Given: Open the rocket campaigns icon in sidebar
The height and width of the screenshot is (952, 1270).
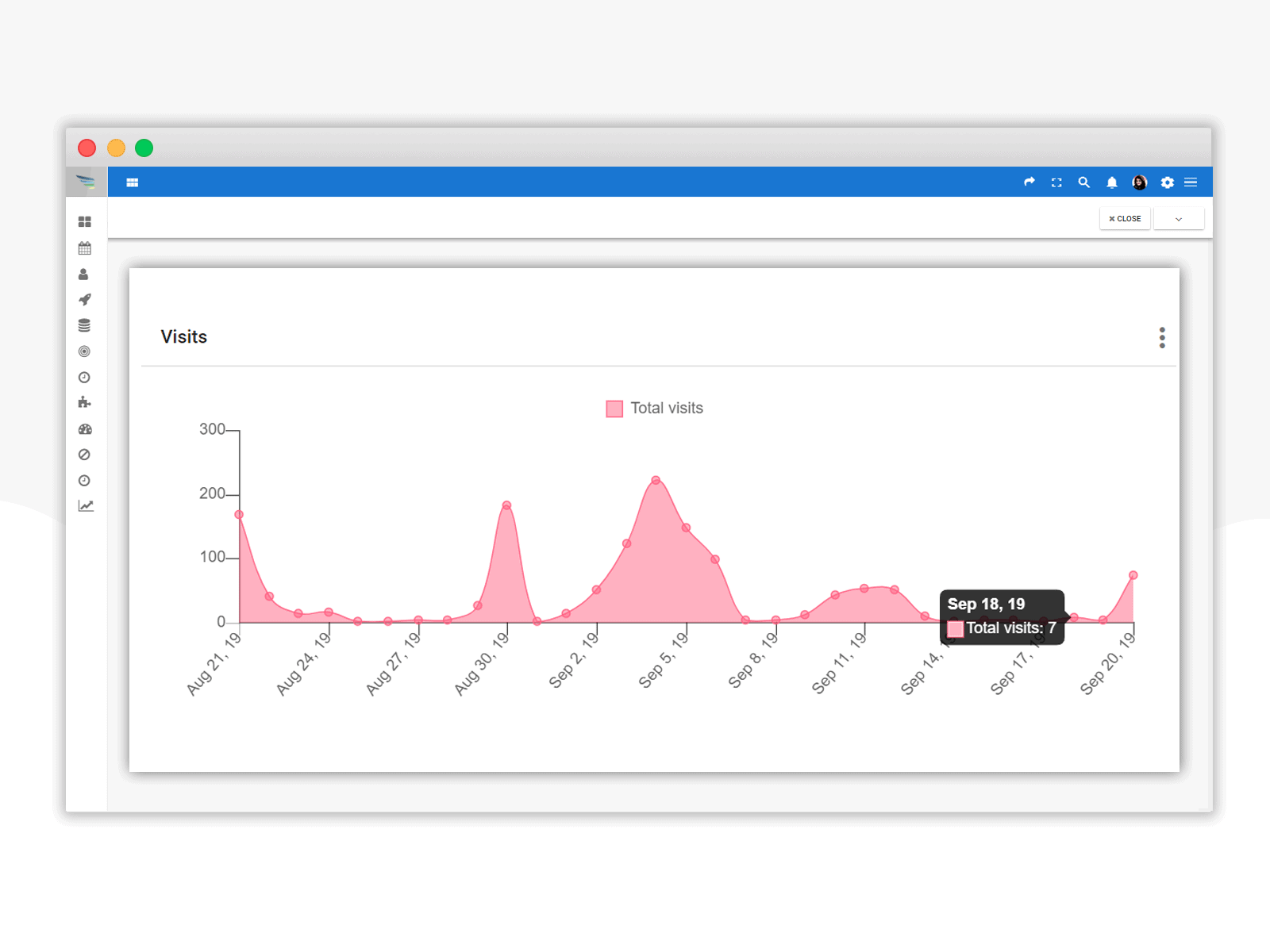Looking at the screenshot, I should click(85, 300).
